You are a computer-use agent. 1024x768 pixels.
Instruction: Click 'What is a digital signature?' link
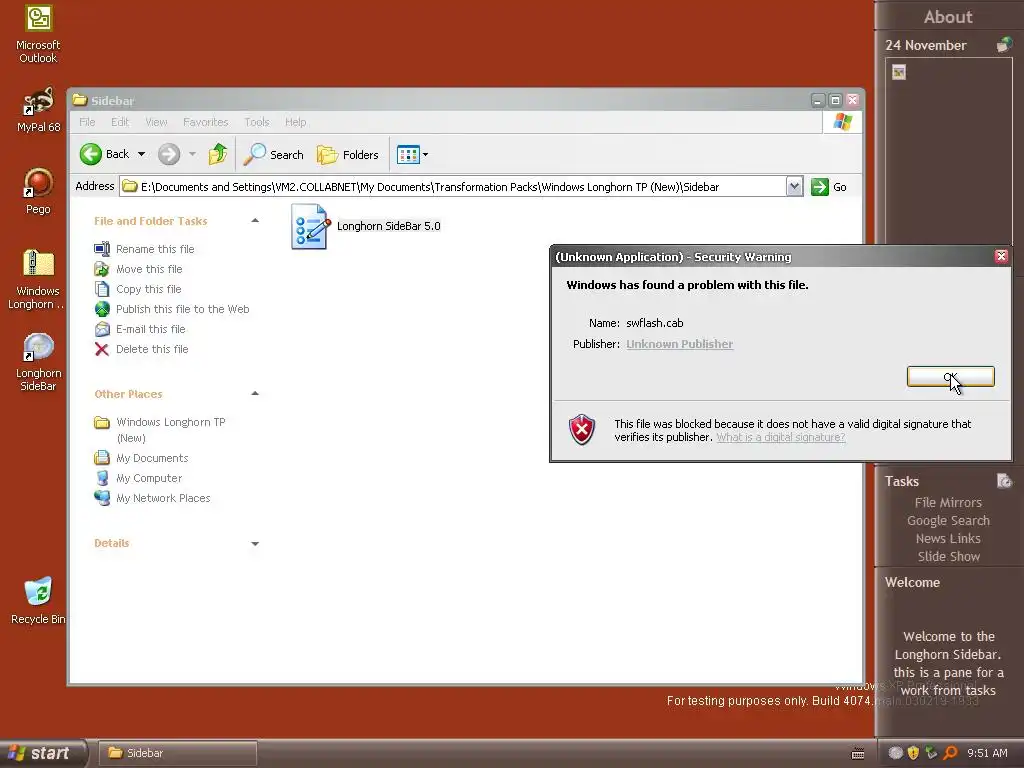tap(780, 437)
